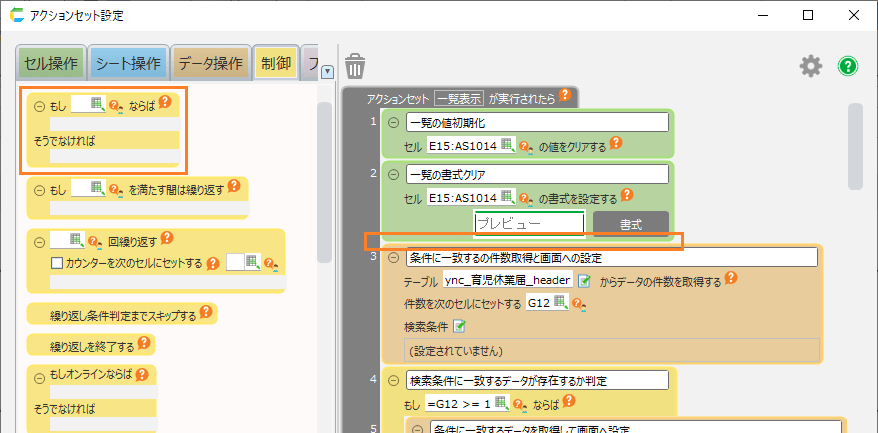Switch to the セル操作 tab
Image resolution: width=878 pixels, height=433 pixels.
pos(52,64)
